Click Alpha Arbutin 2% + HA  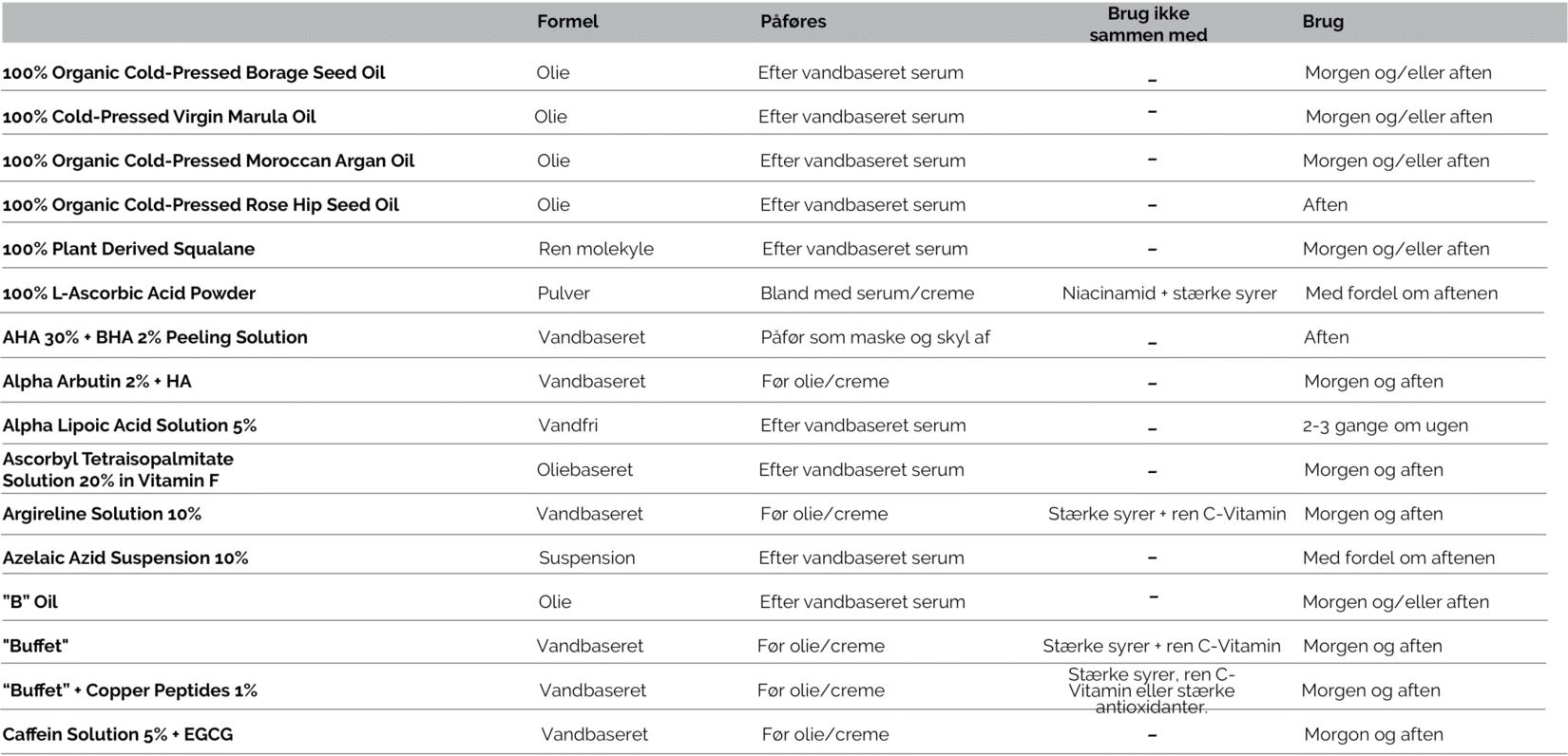click(x=97, y=382)
